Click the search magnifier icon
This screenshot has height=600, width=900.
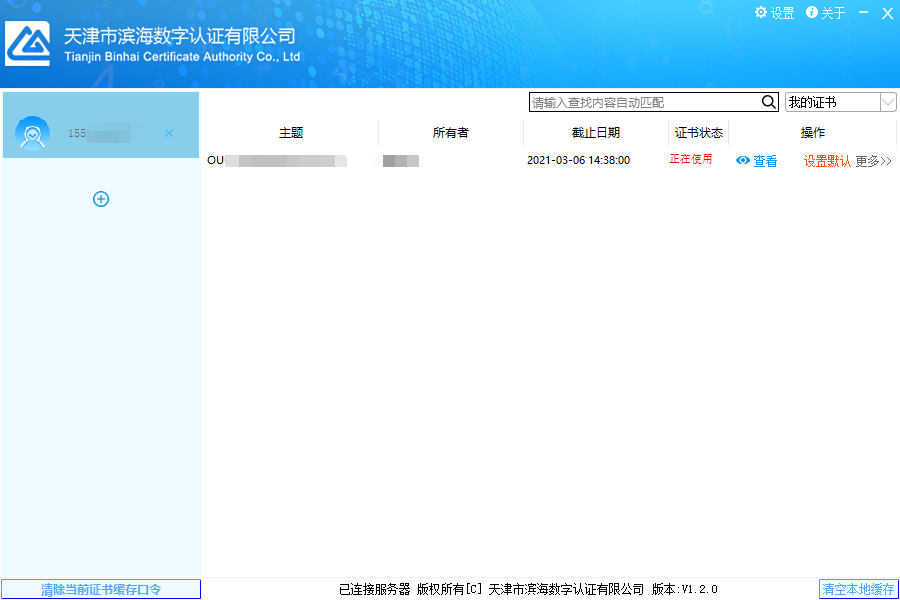(769, 102)
